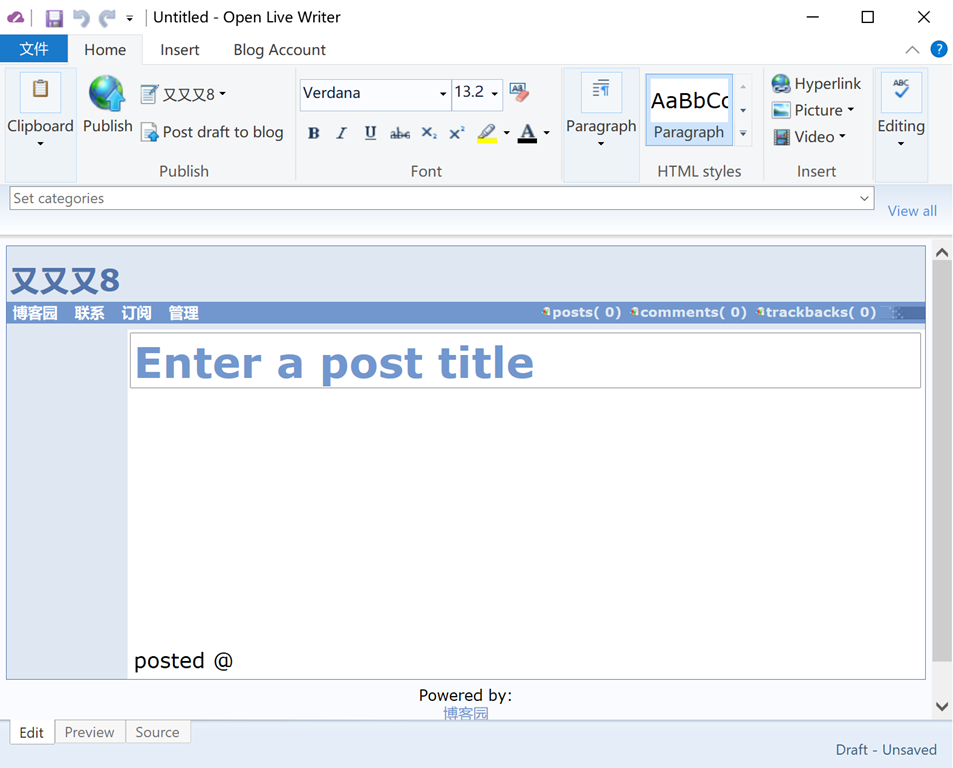Click the 联系 link in blog nav bar
Screen dimensions: 953x768
coord(89,313)
